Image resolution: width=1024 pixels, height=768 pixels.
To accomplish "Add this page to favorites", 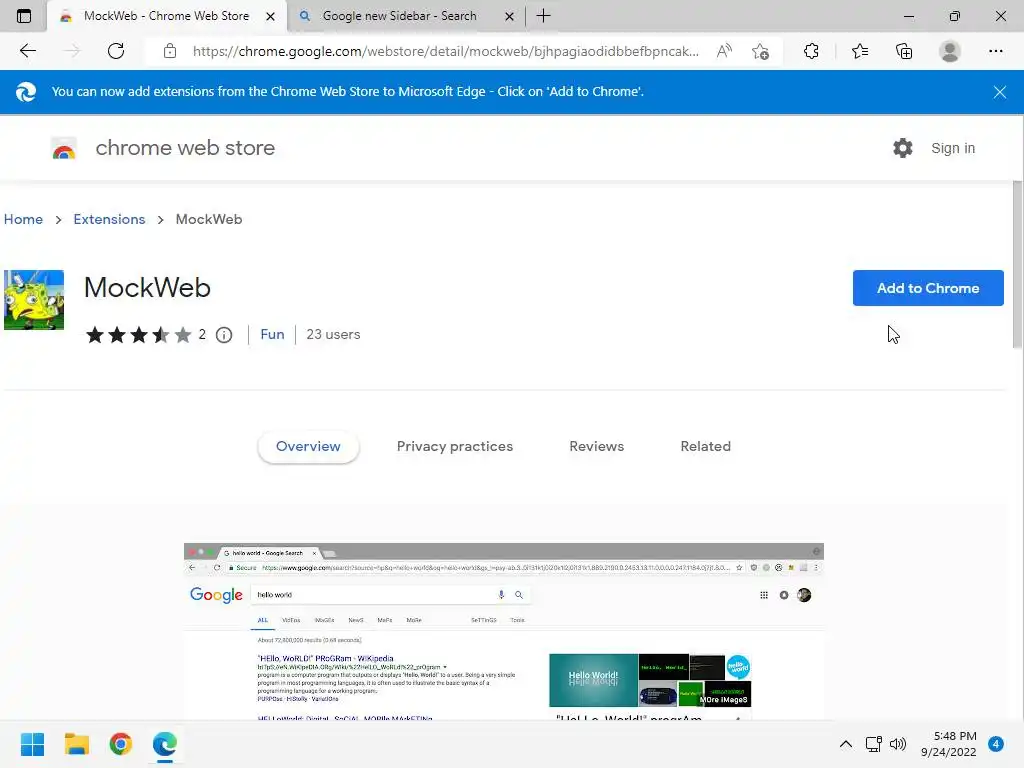I will coord(760,51).
